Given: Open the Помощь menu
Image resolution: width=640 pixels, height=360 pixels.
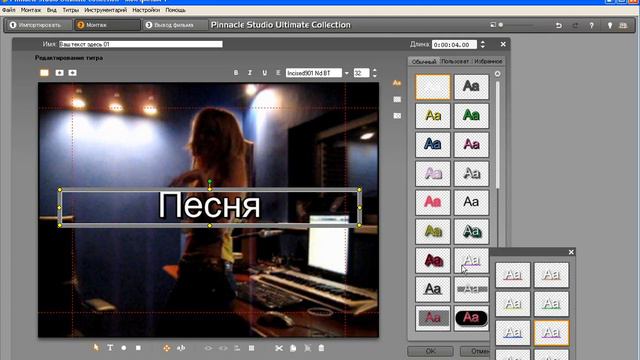Looking at the screenshot, I should tap(175, 10).
